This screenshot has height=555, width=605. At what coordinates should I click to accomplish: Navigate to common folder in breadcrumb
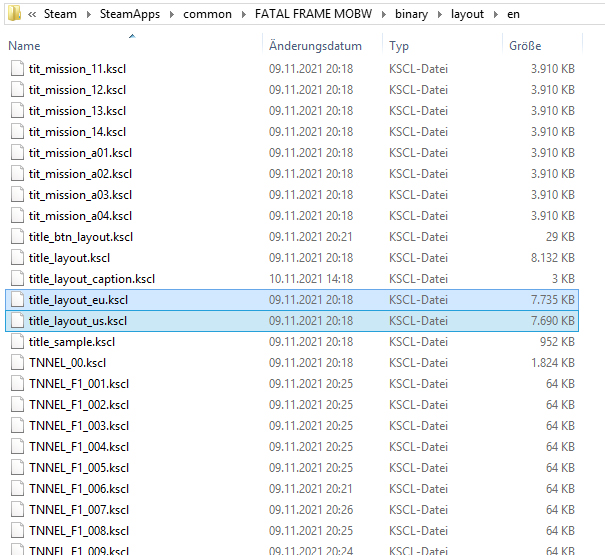207,14
